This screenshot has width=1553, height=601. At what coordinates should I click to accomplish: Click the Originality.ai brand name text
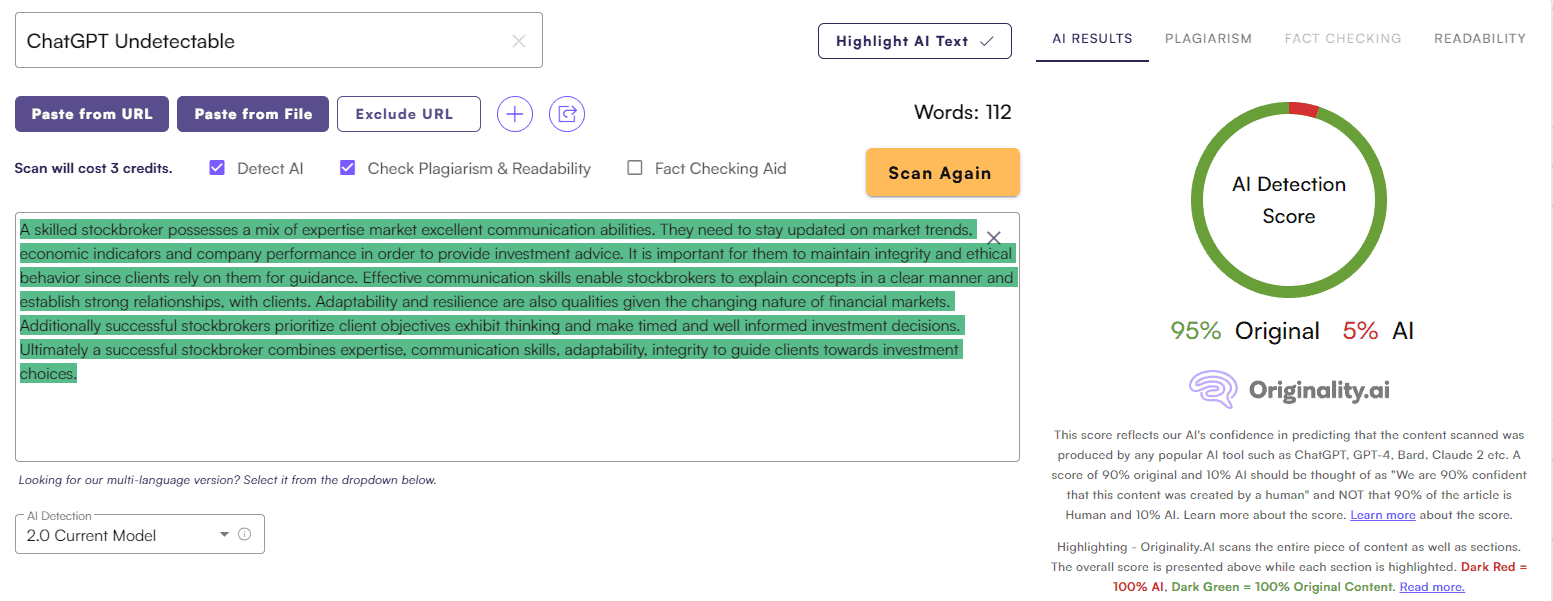[x=1319, y=390]
